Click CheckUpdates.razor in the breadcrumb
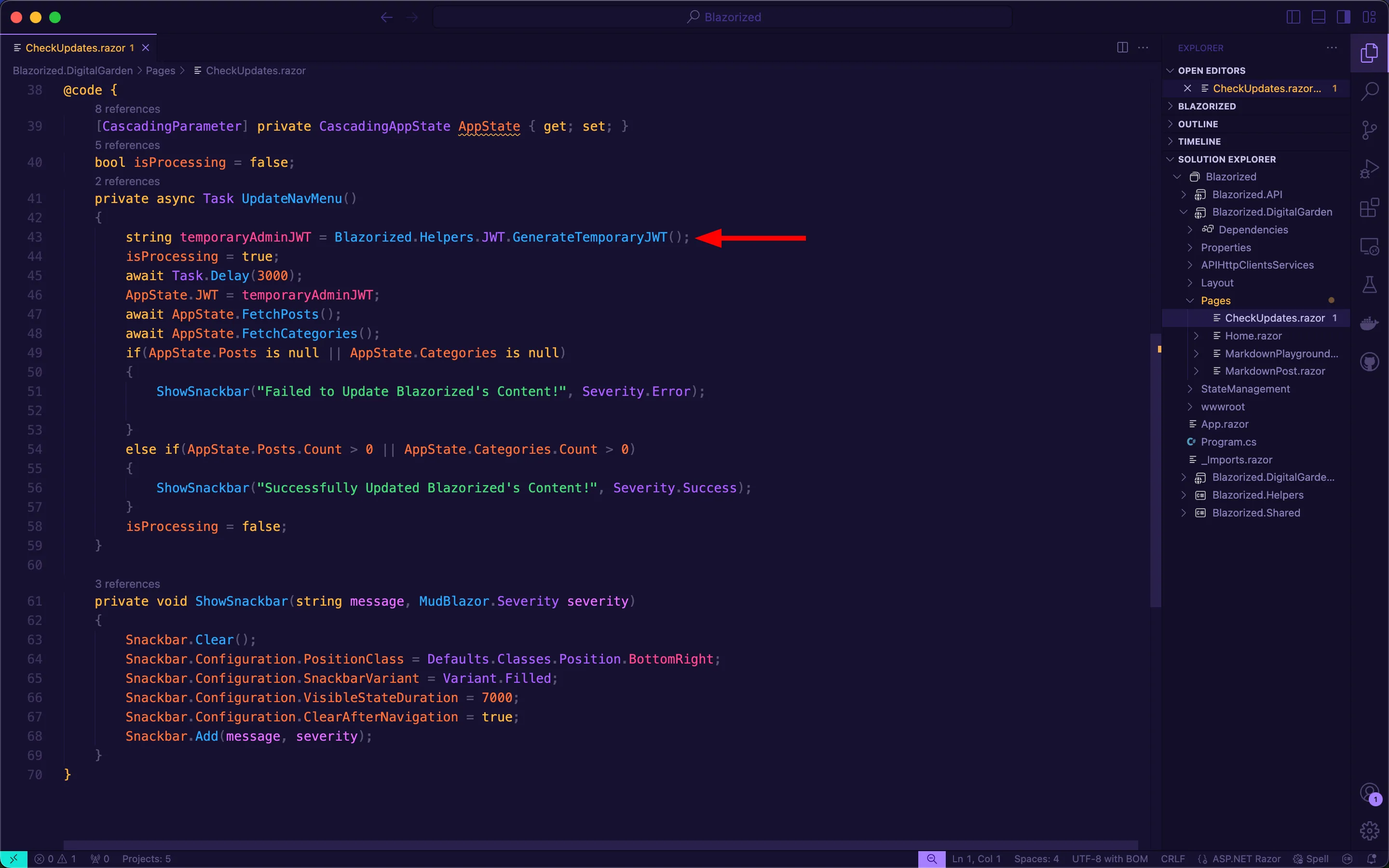Viewport: 1389px width, 868px height. pos(256,70)
